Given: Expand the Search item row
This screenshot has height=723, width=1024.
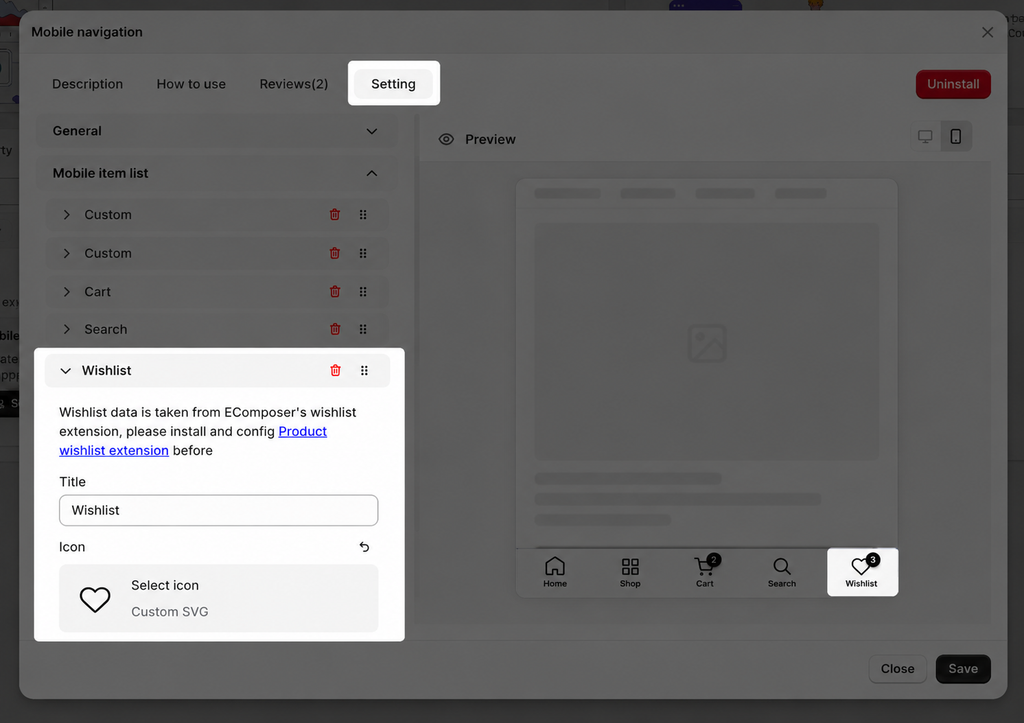Looking at the screenshot, I should [67, 329].
